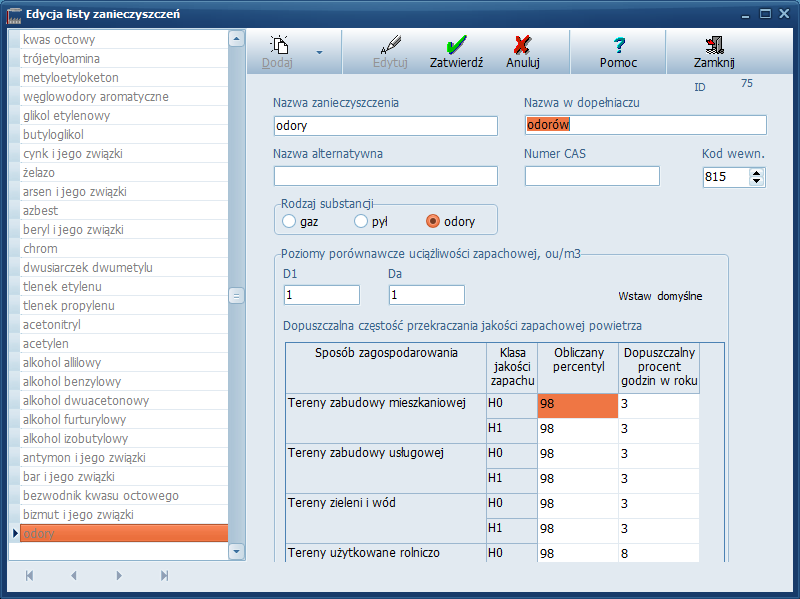The height and width of the screenshot is (599, 800).
Task: Select chrom in the list
Action: point(124,248)
